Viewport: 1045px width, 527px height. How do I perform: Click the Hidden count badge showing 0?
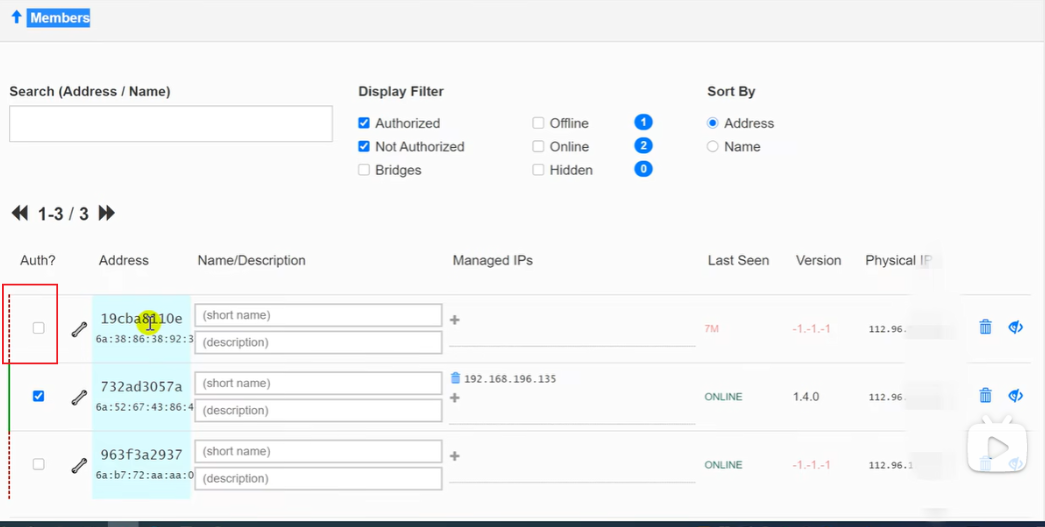(x=643, y=169)
